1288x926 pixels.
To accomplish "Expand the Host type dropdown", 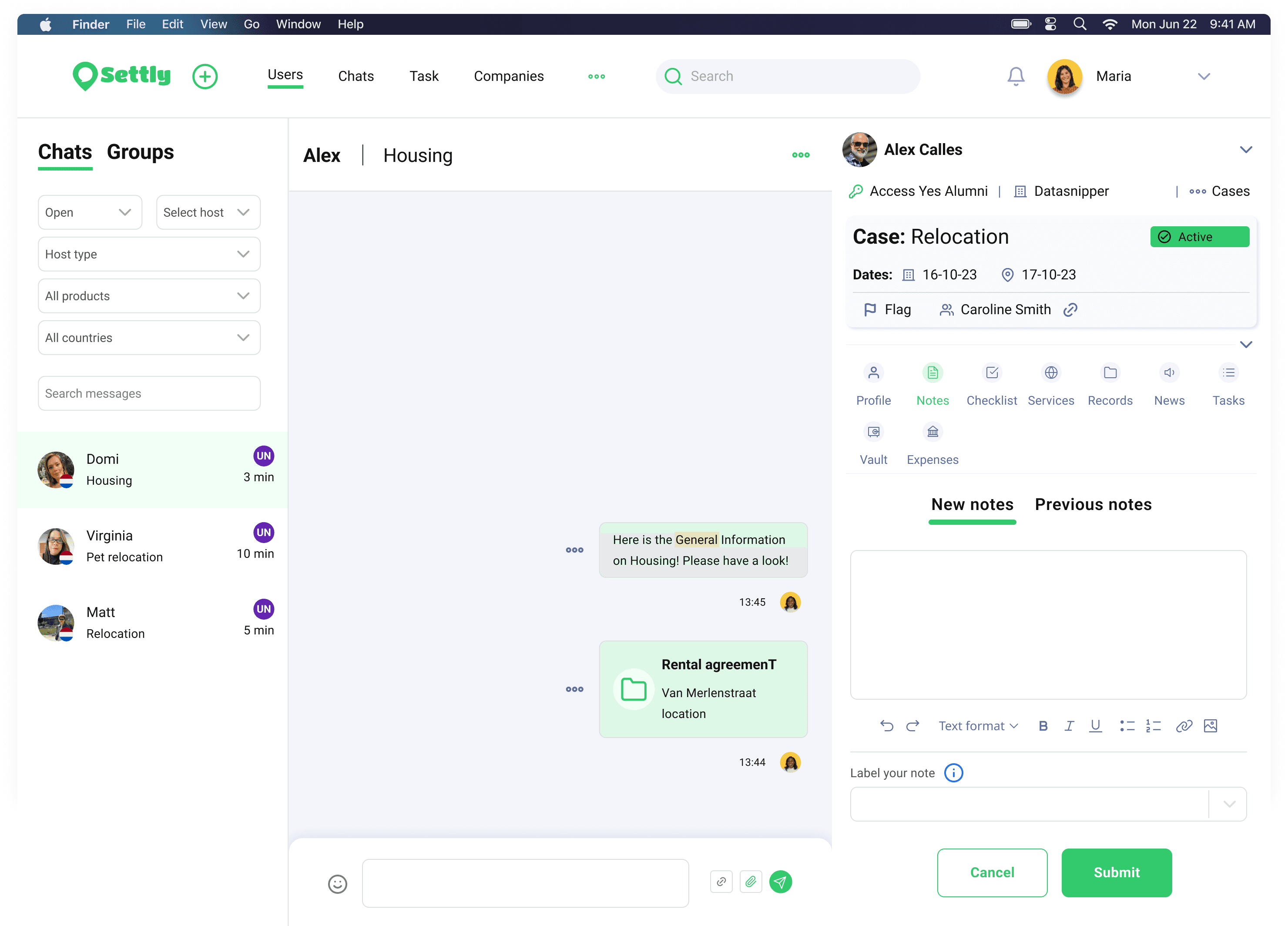I will (149, 254).
